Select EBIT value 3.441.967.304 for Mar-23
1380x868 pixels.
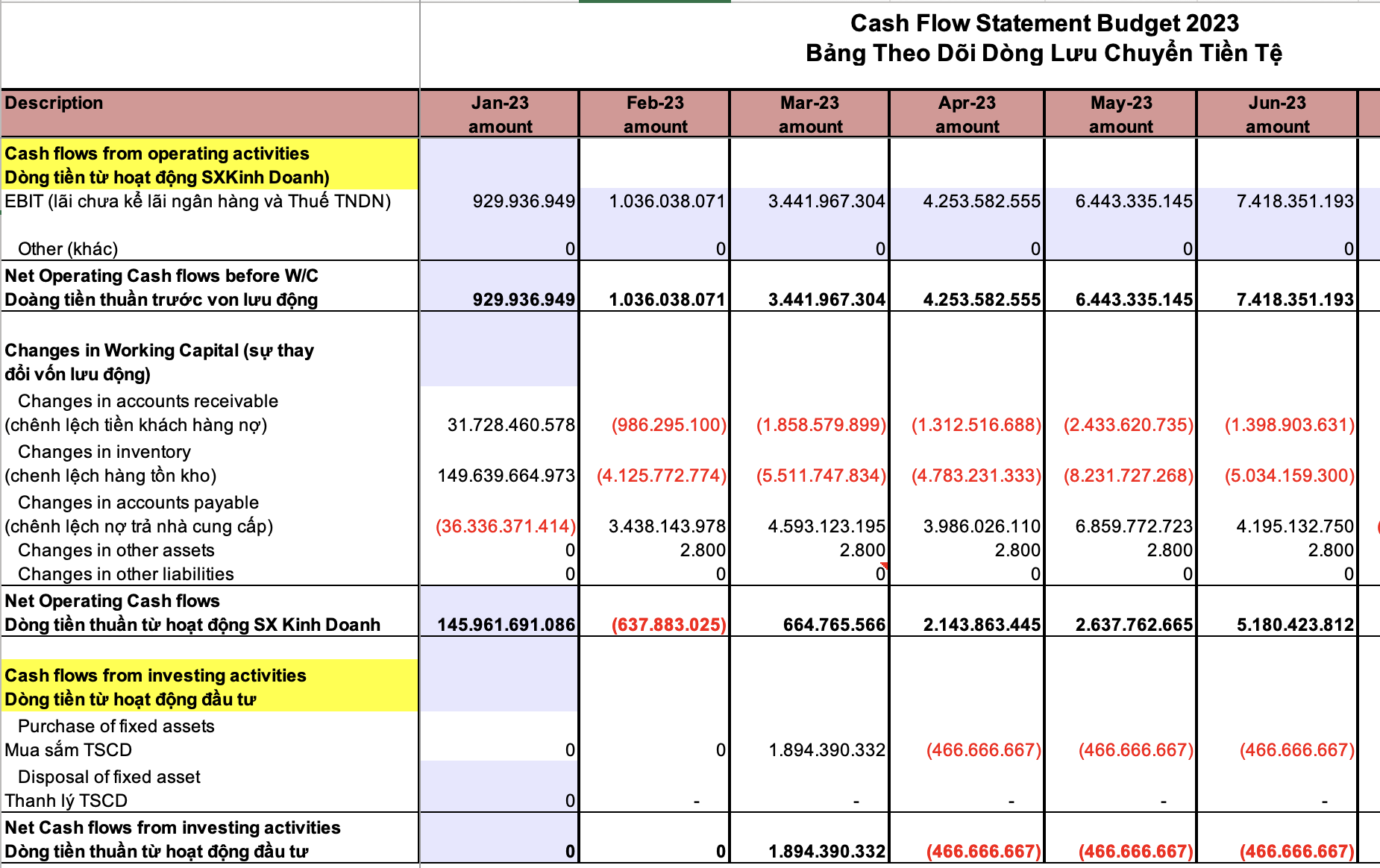[827, 201]
